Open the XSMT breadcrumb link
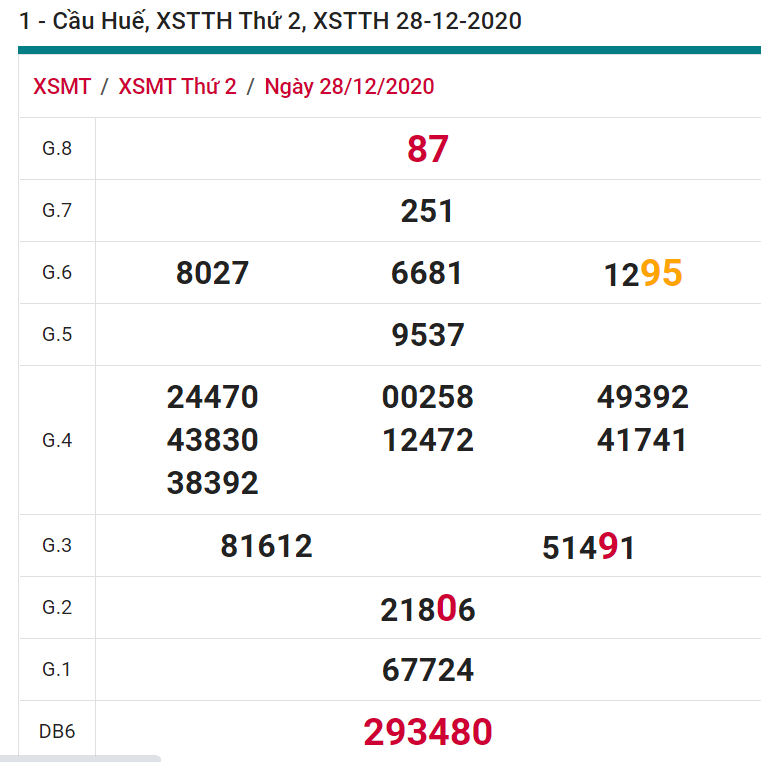 (62, 86)
